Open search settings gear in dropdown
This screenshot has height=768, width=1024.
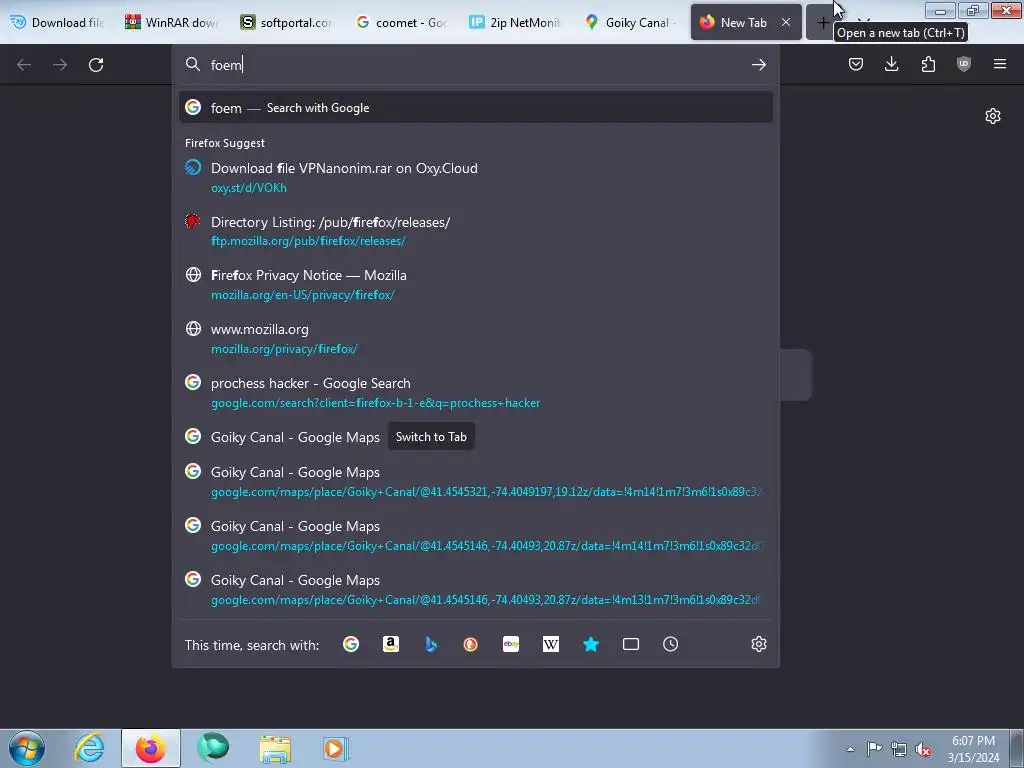pos(758,645)
